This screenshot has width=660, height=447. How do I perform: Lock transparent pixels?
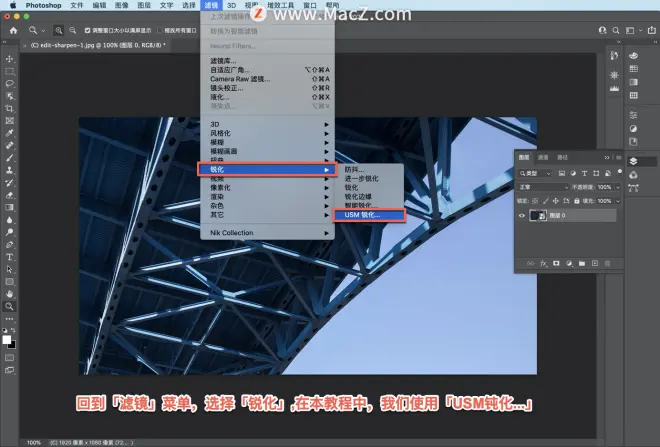(x=535, y=201)
